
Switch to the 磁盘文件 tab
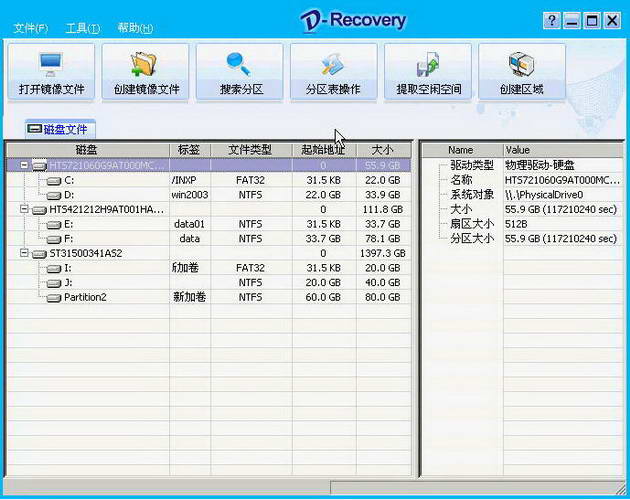60,129
